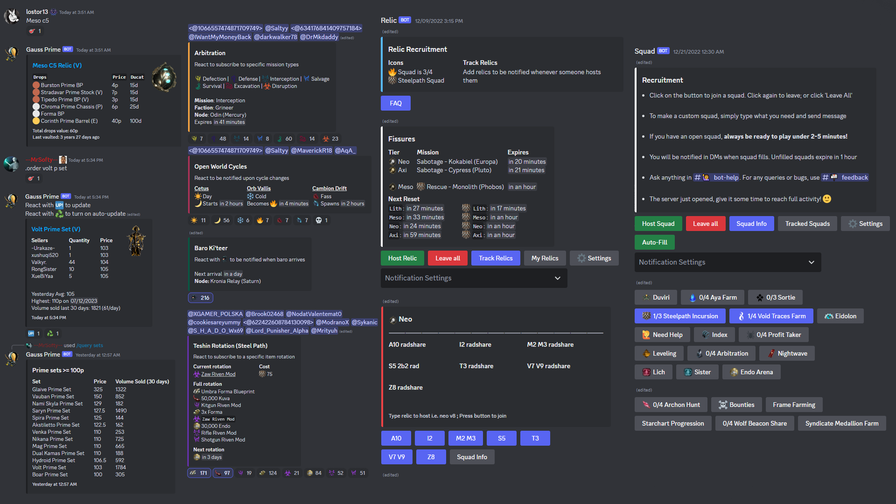The height and width of the screenshot is (504, 896).
Task: View the Meso C5 relic thumbnail image
Action: click(164, 77)
